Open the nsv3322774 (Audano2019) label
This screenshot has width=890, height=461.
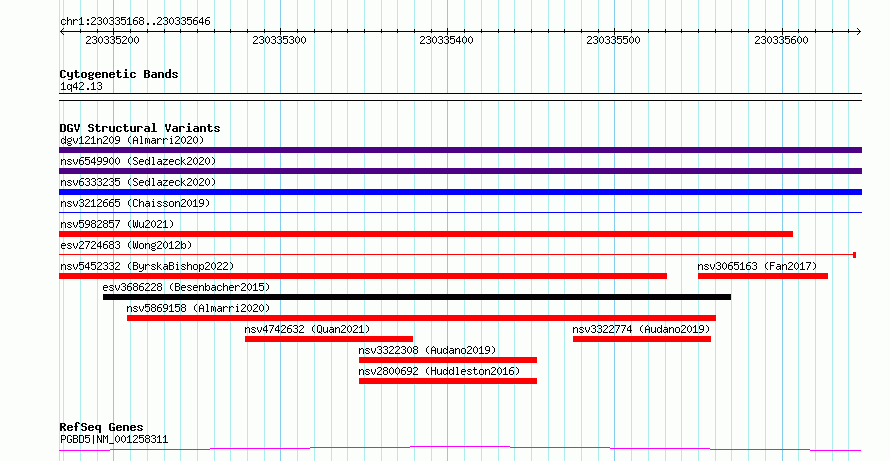[641, 329]
